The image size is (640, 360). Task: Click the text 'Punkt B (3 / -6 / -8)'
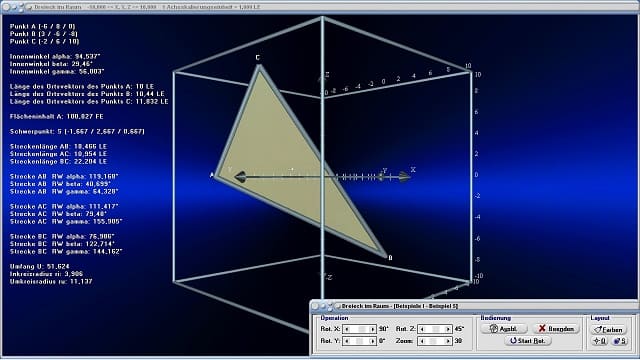point(44,34)
